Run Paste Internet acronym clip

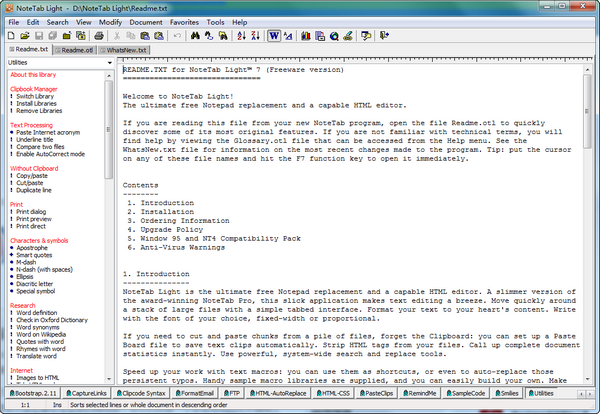pyautogui.click(x=48, y=132)
